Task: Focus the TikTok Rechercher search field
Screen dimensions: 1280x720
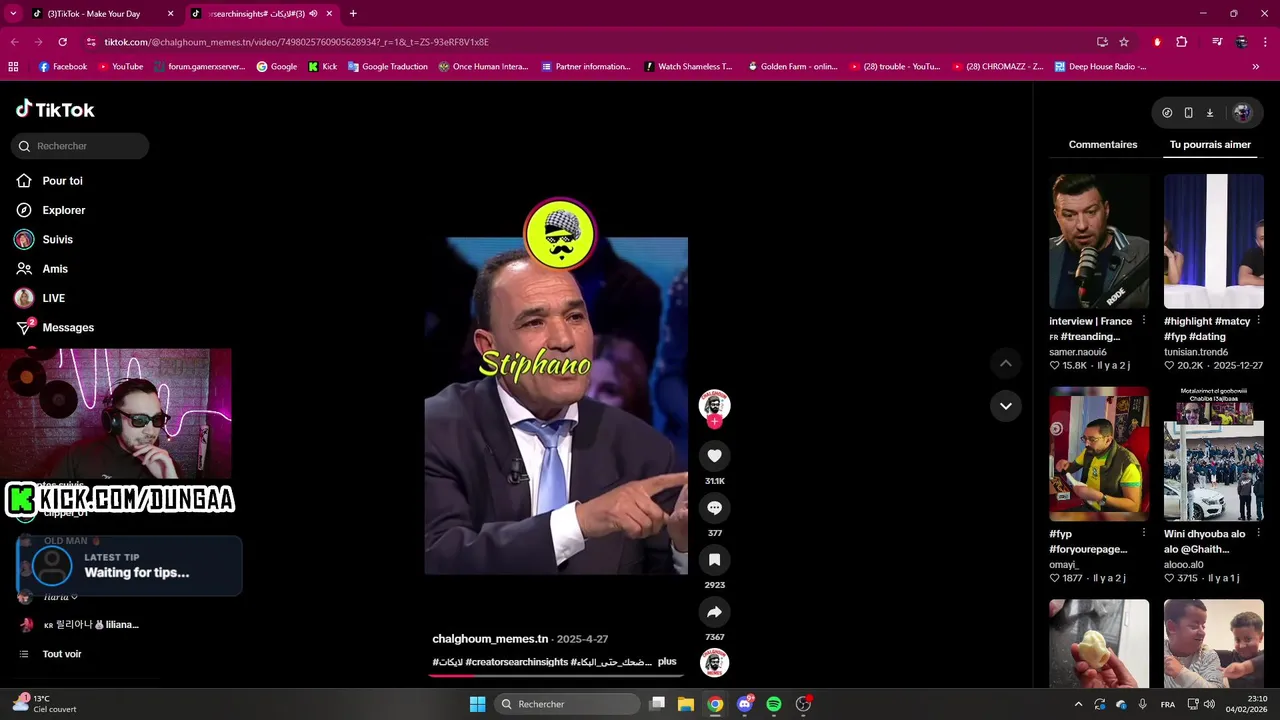Action: coord(80,146)
